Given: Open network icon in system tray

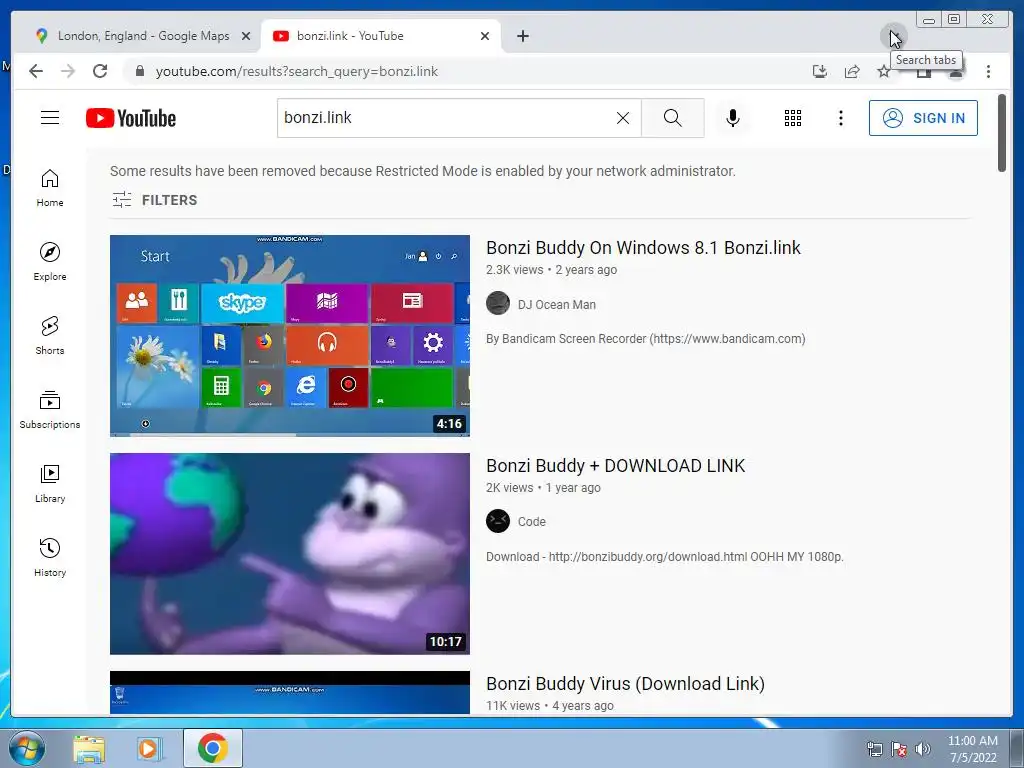Looking at the screenshot, I should [874, 749].
